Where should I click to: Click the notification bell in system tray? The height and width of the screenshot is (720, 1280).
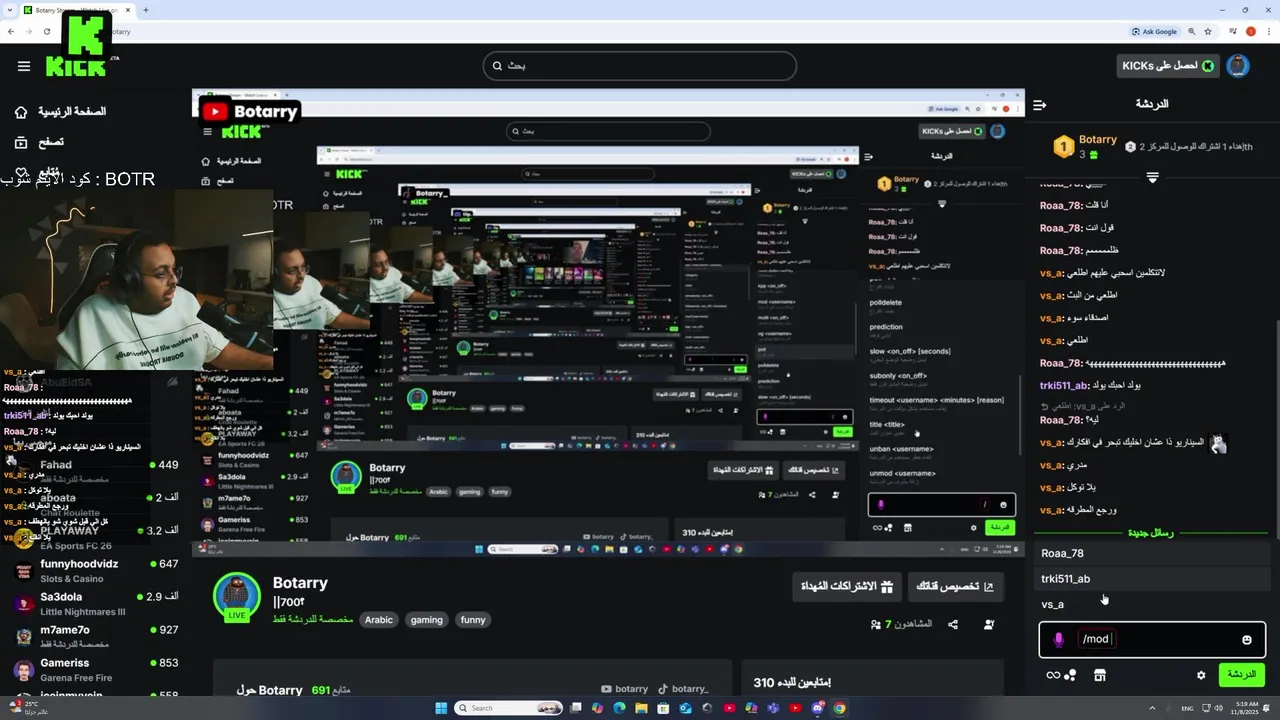(x=1266, y=708)
